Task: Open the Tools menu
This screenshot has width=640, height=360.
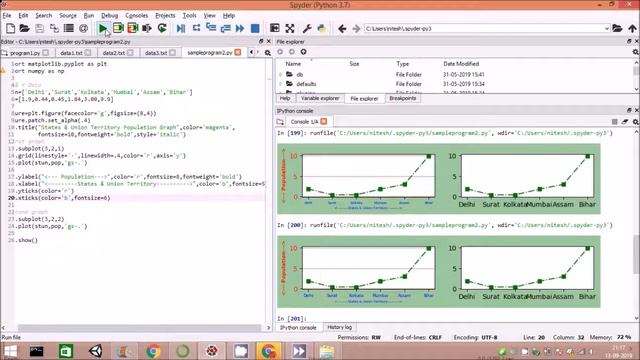Action: [x=189, y=16]
